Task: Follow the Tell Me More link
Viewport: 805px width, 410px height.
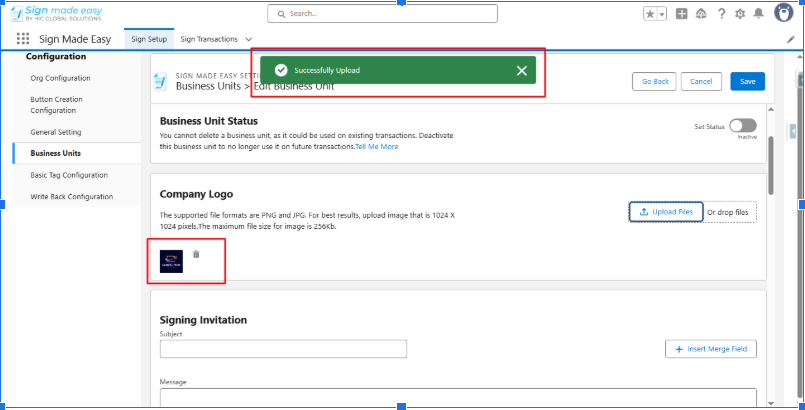Action: (377, 146)
